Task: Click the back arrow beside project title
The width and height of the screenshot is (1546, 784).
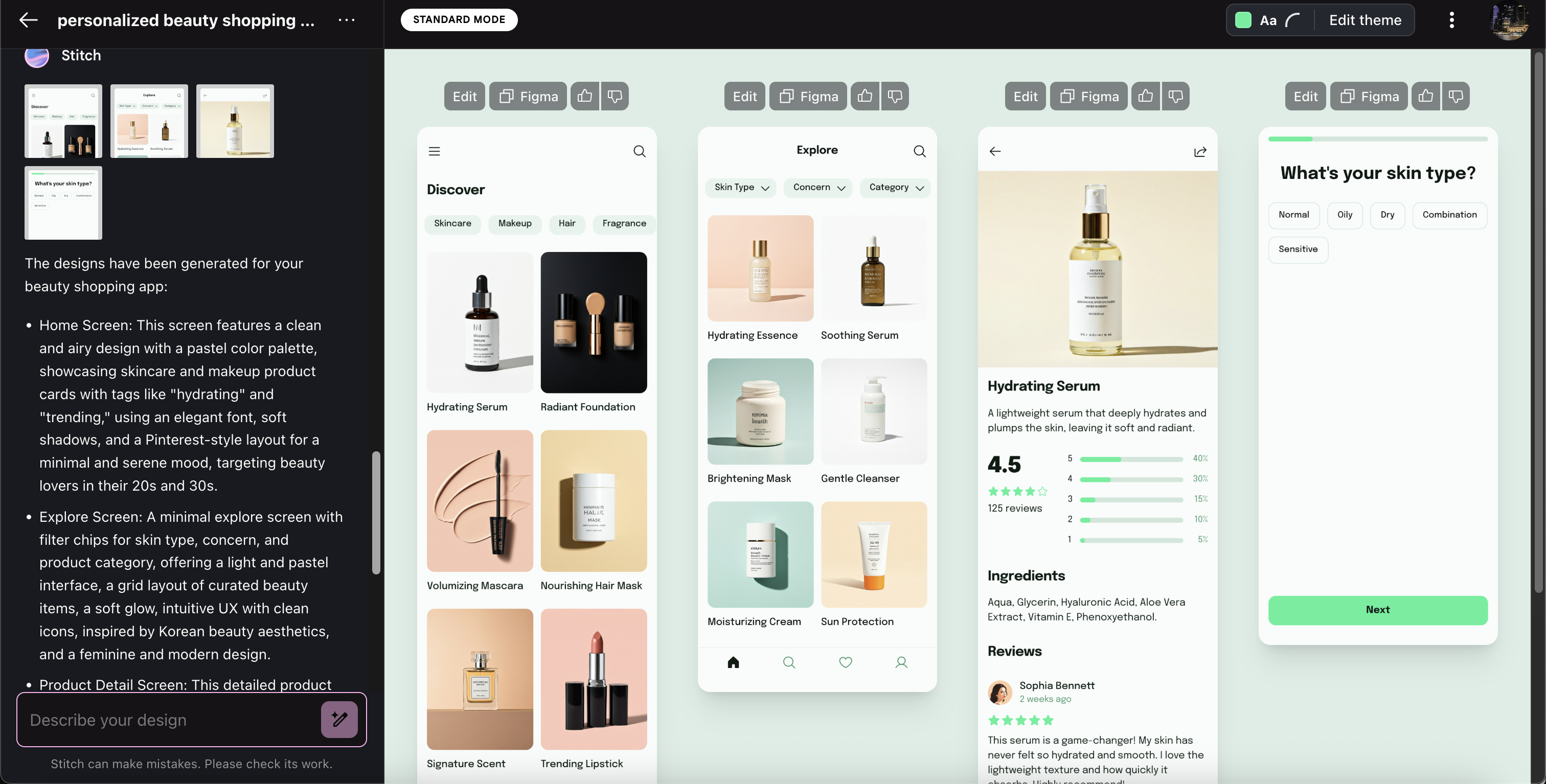Action: coord(28,20)
